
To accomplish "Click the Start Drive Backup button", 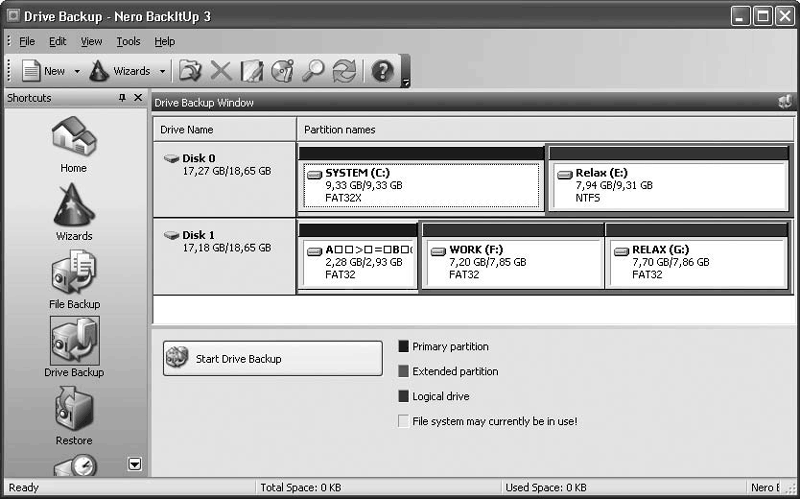I will coord(272,358).
